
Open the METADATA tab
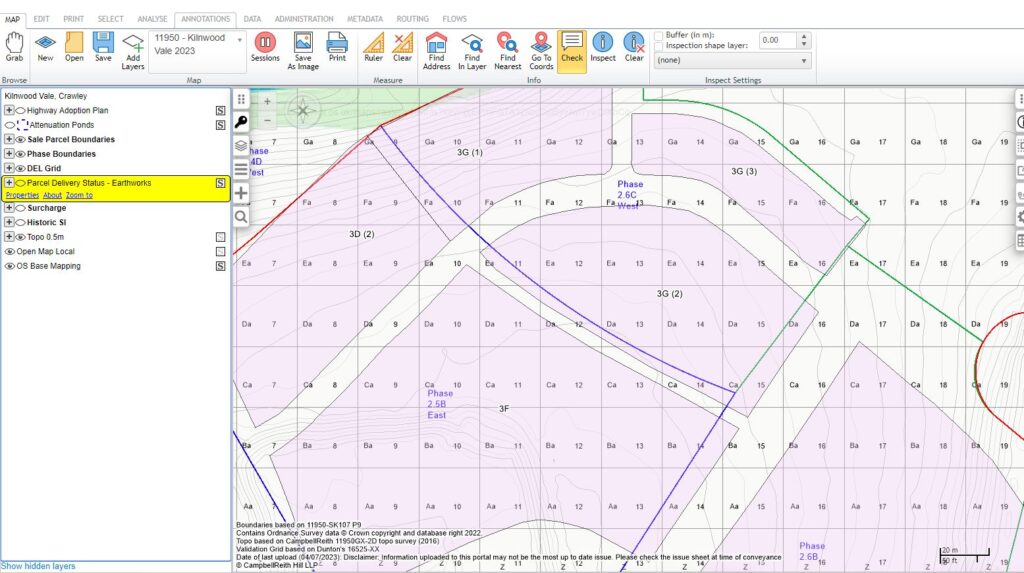click(364, 19)
